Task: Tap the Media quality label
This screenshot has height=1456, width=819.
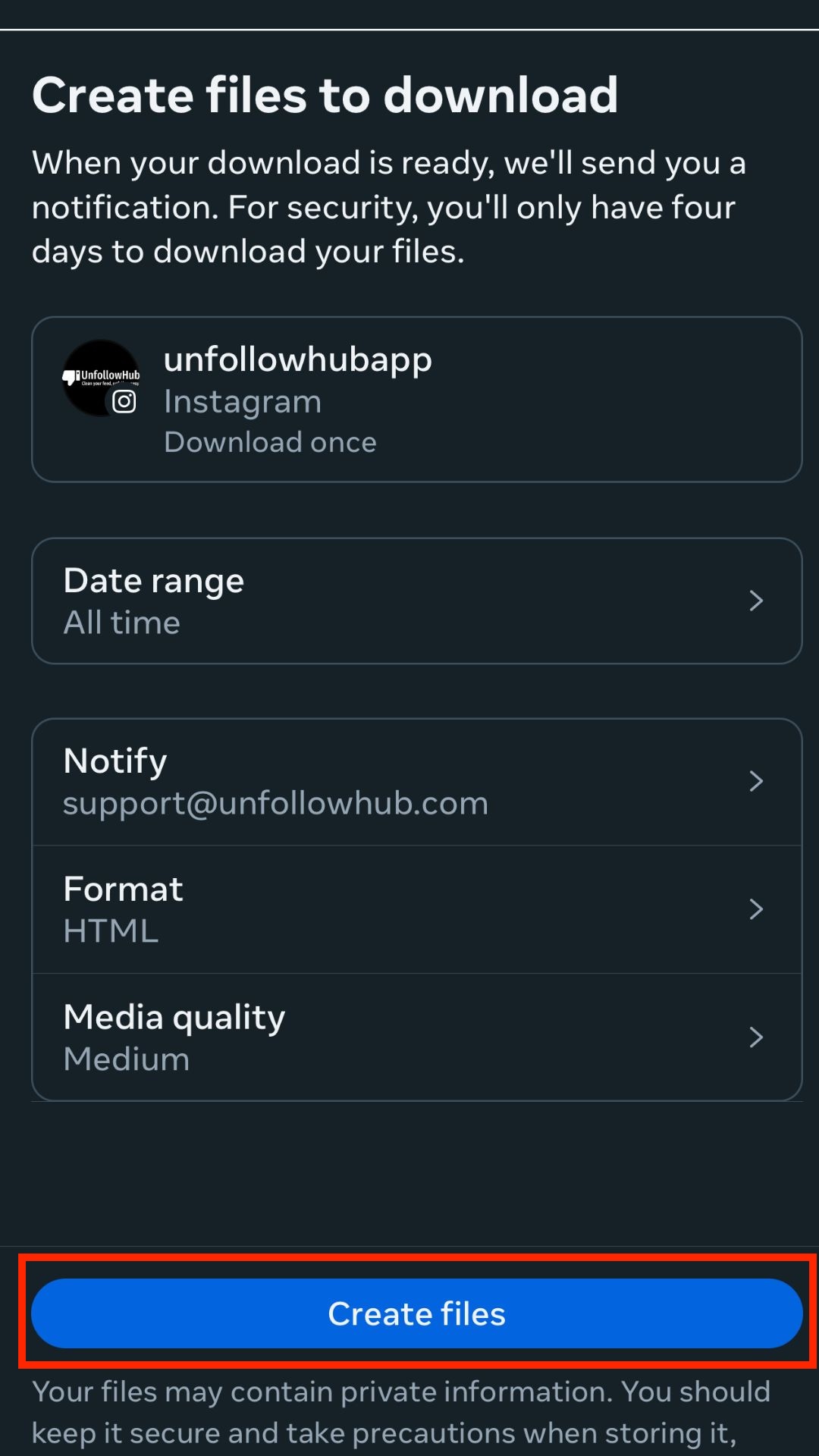Action: (x=174, y=1018)
